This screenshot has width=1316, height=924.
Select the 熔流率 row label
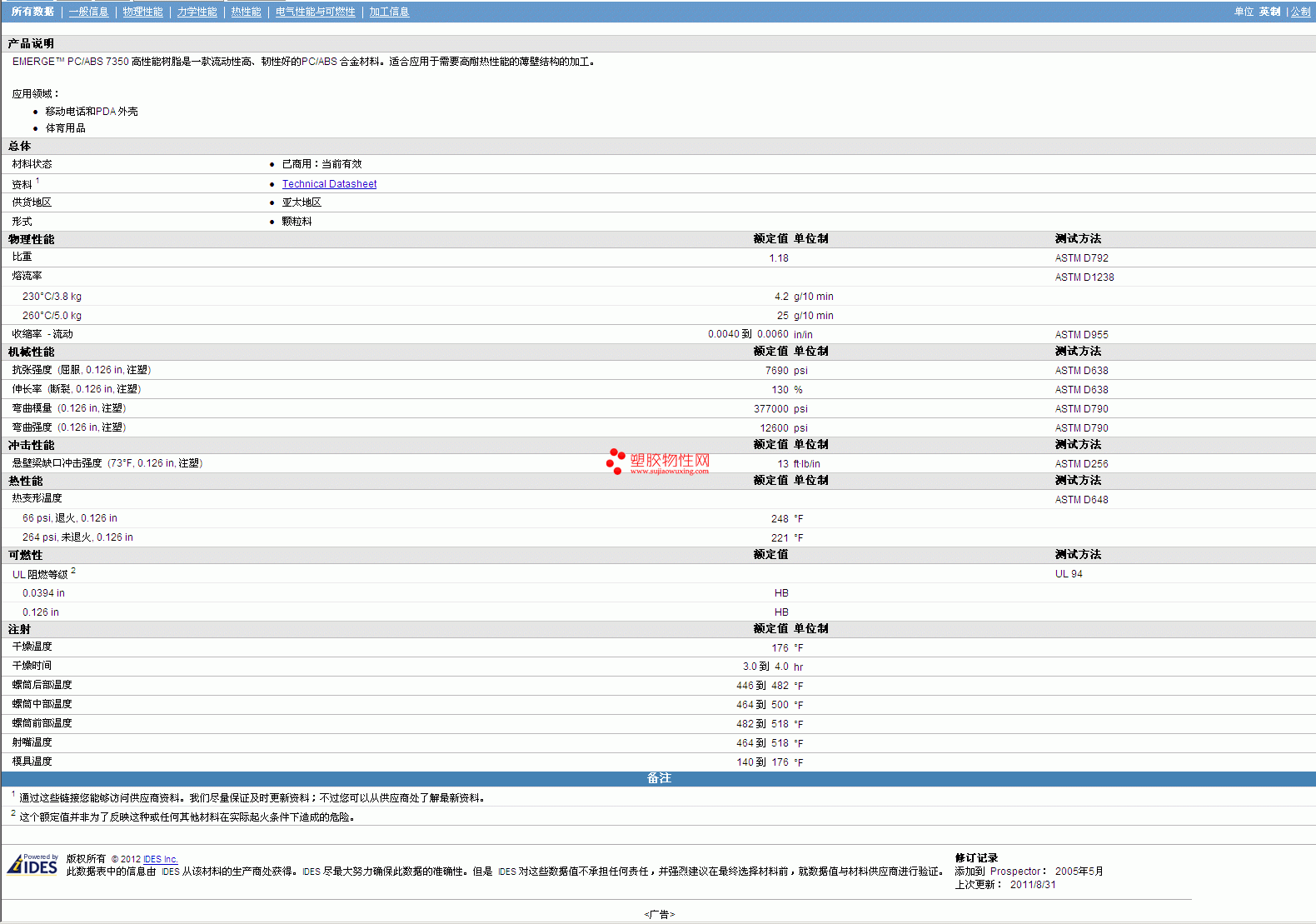click(x=27, y=276)
